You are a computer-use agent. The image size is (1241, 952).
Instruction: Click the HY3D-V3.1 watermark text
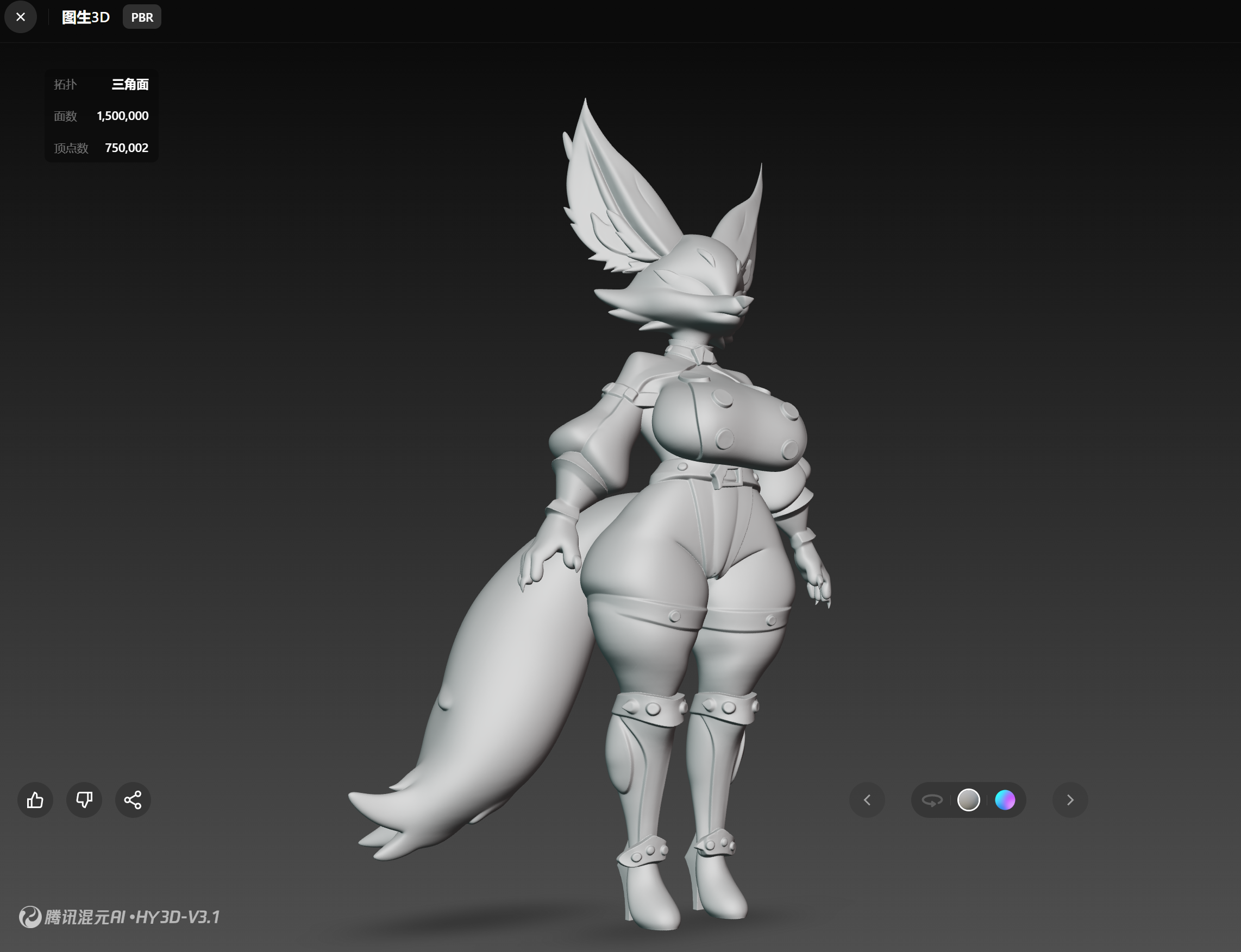click(x=178, y=916)
